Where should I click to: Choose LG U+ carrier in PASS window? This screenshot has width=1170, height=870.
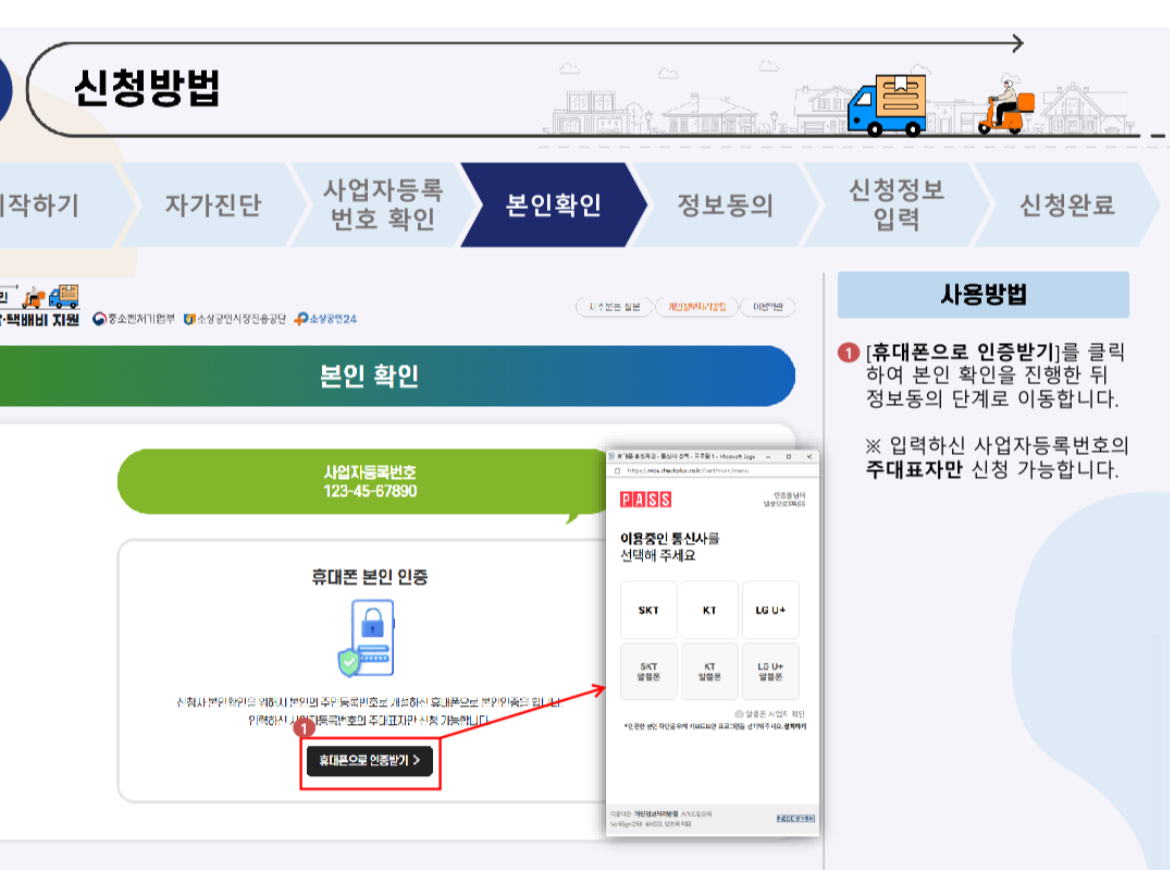point(770,610)
